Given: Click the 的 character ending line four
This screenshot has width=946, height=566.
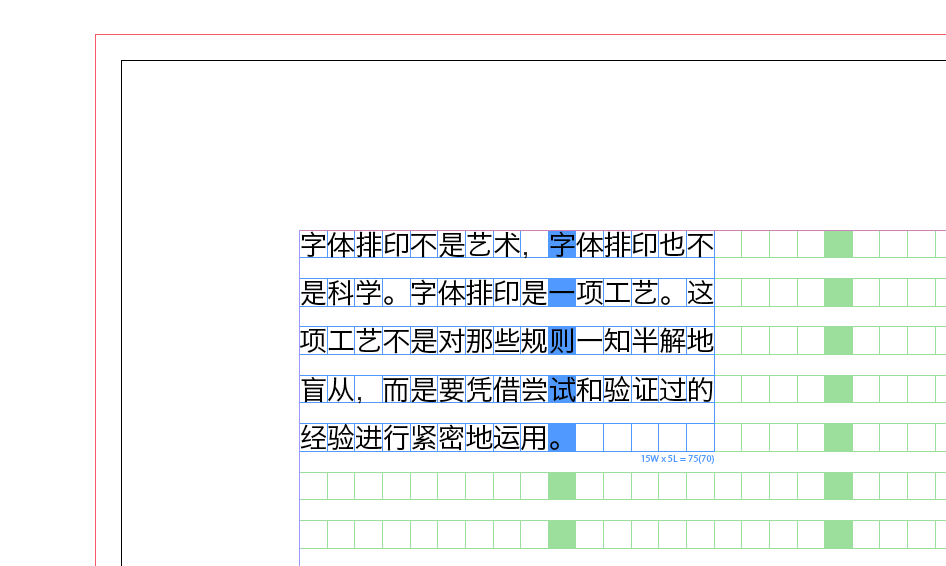Looking at the screenshot, I should pyautogui.click(x=700, y=389).
